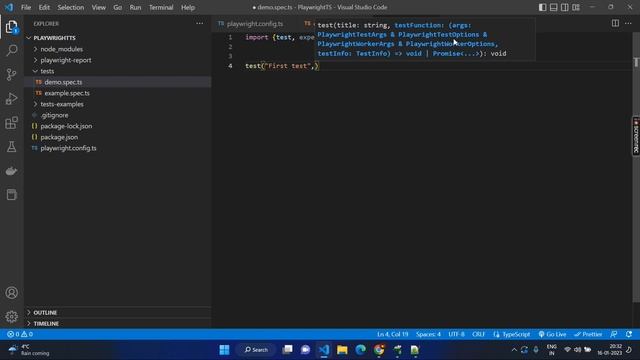This screenshot has width=640, height=360.
Task: Open the View menu
Action: tap(98, 7)
